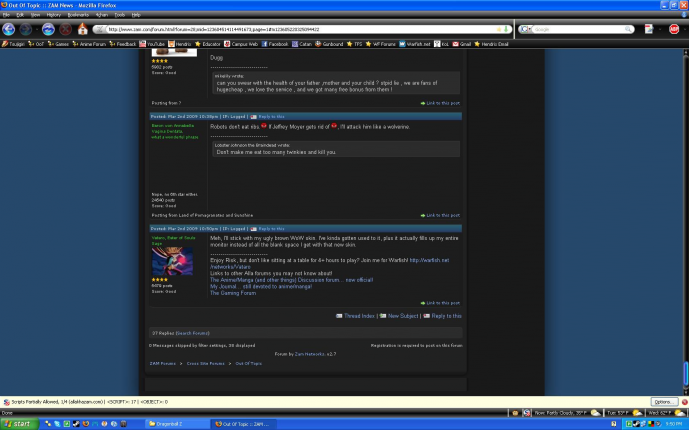Click the Windows Start button
This screenshot has width=689, height=430.
pos(19,424)
